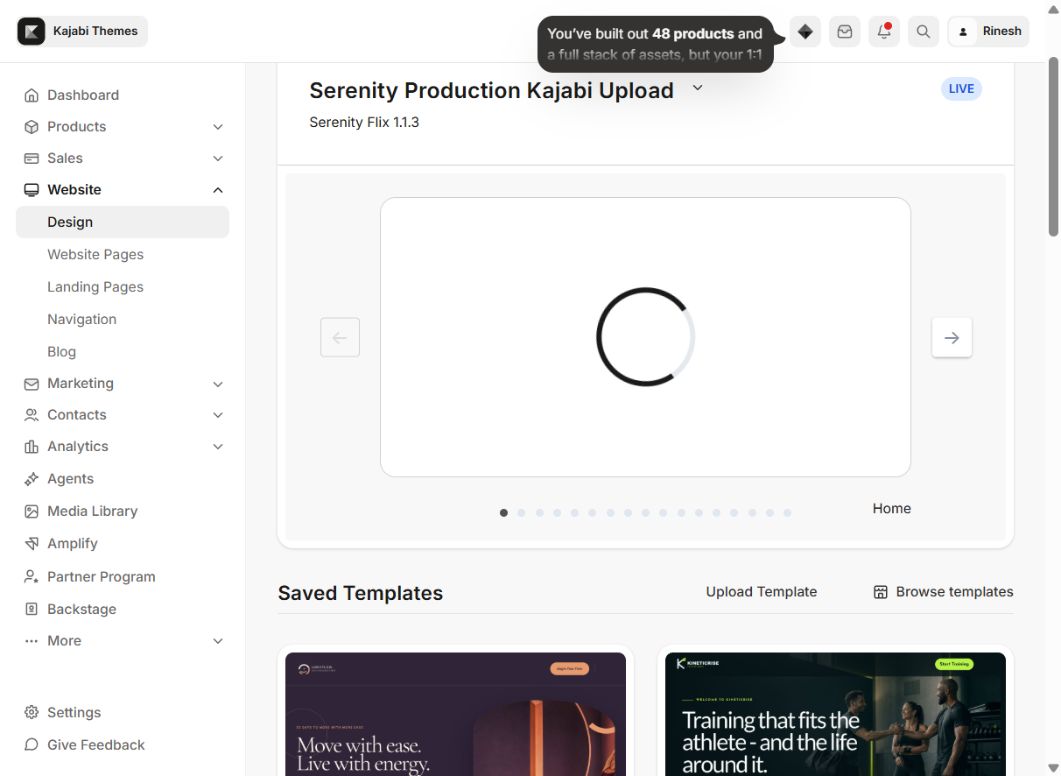Click the Products box icon
Screen dimensions: 1061x776
(31, 127)
